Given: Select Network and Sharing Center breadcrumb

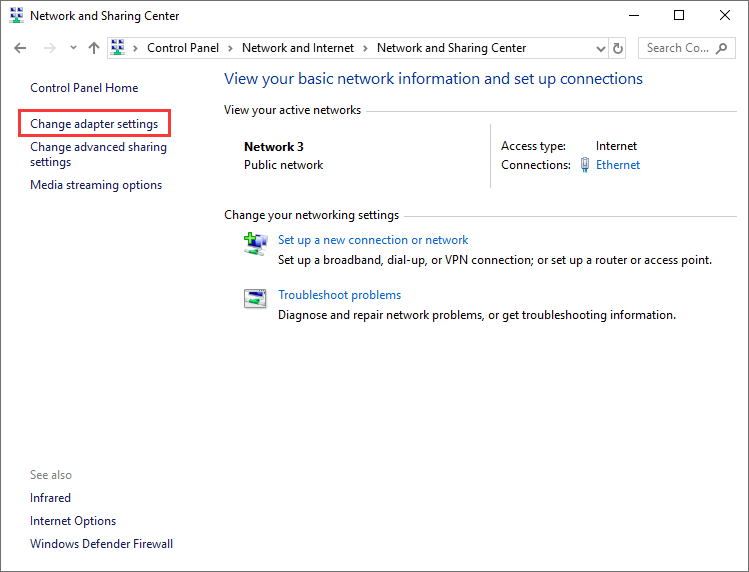Looking at the screenshot, I should click(451, 48).
